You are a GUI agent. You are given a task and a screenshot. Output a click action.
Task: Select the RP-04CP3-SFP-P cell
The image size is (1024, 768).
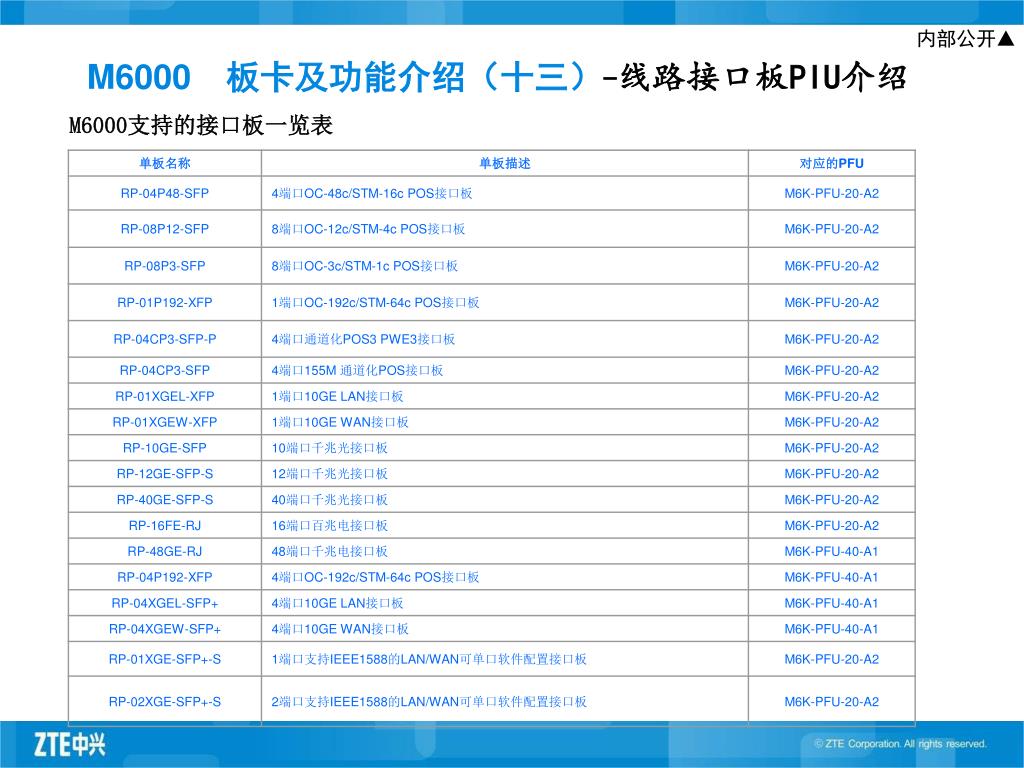(x=165, y=339)
